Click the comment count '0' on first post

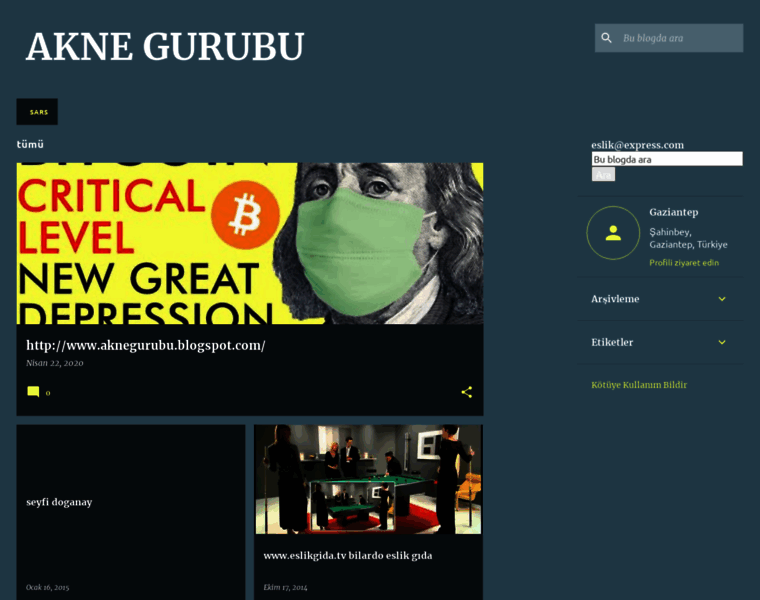pyautogui.click(x=48, y=393)
